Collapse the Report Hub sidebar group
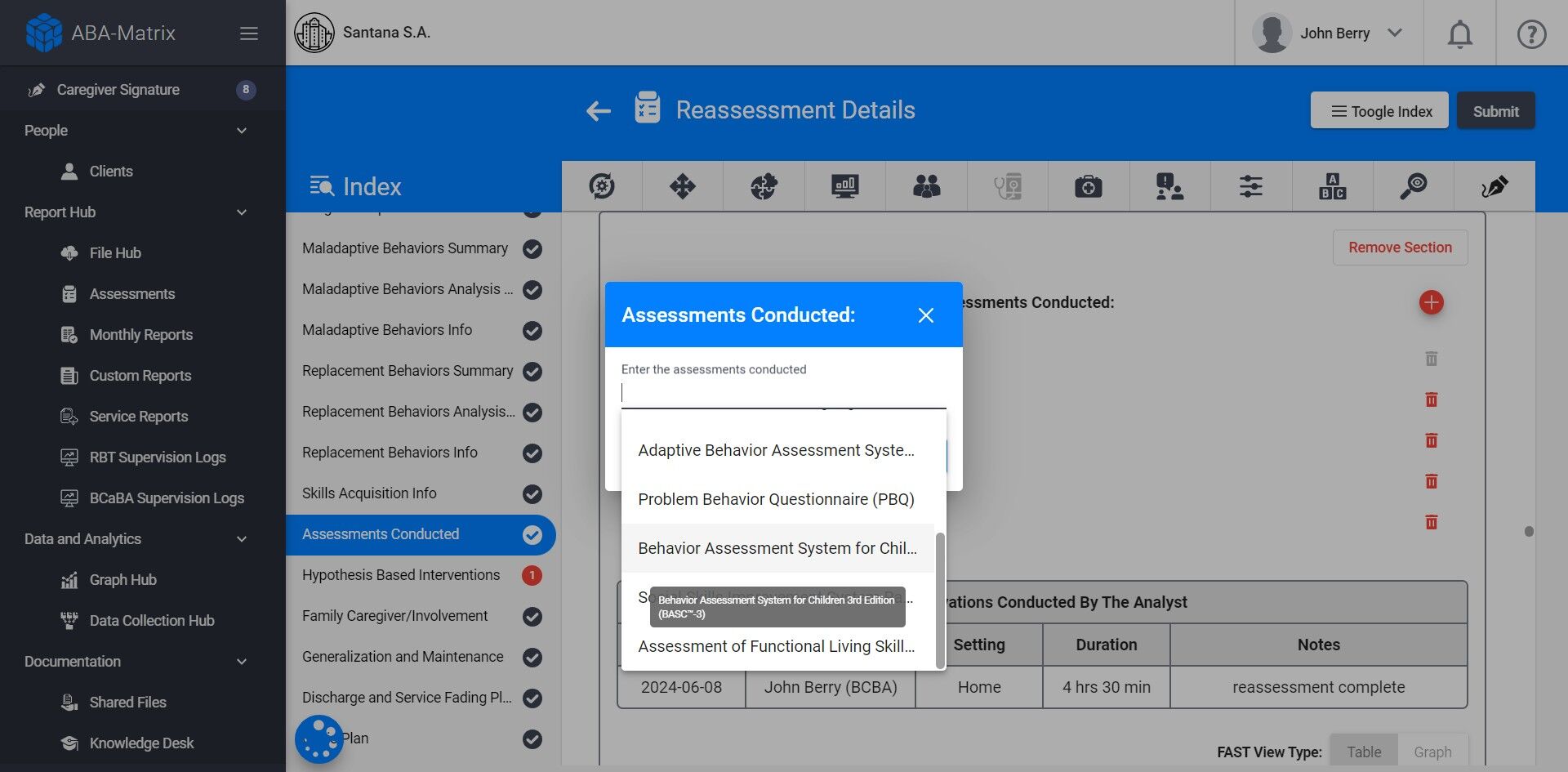Image resolution: width=1568 pixels, height=772 pixels. tap(242, 212)
